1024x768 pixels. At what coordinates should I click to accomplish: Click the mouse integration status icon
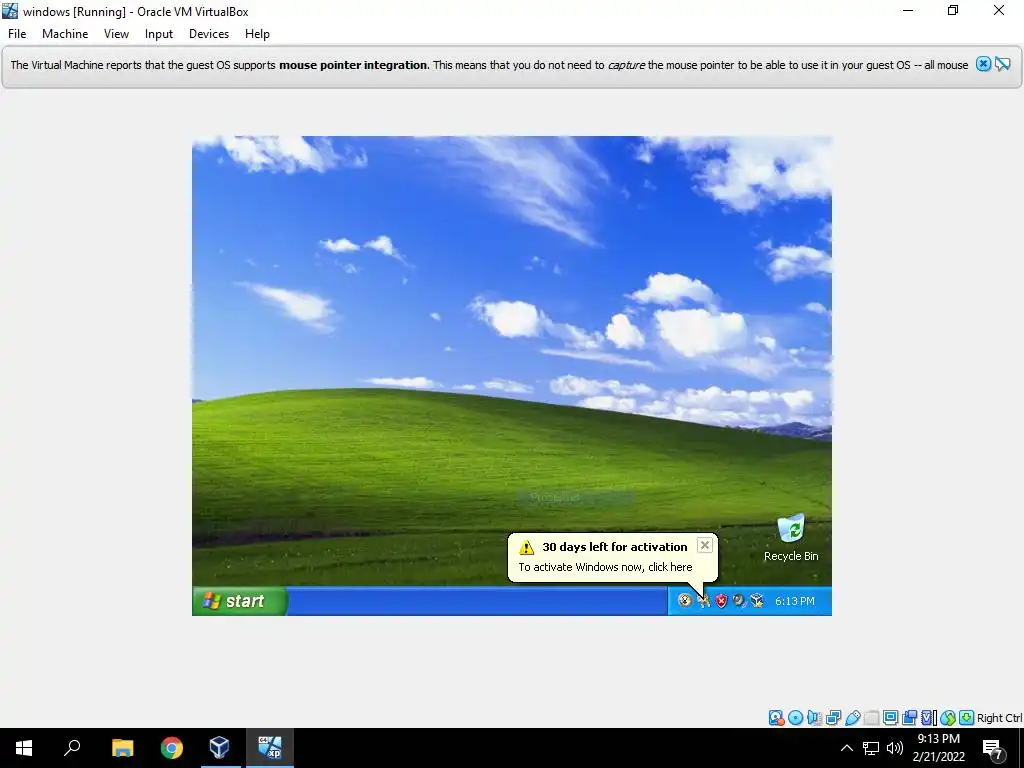[x=948, y=718]
